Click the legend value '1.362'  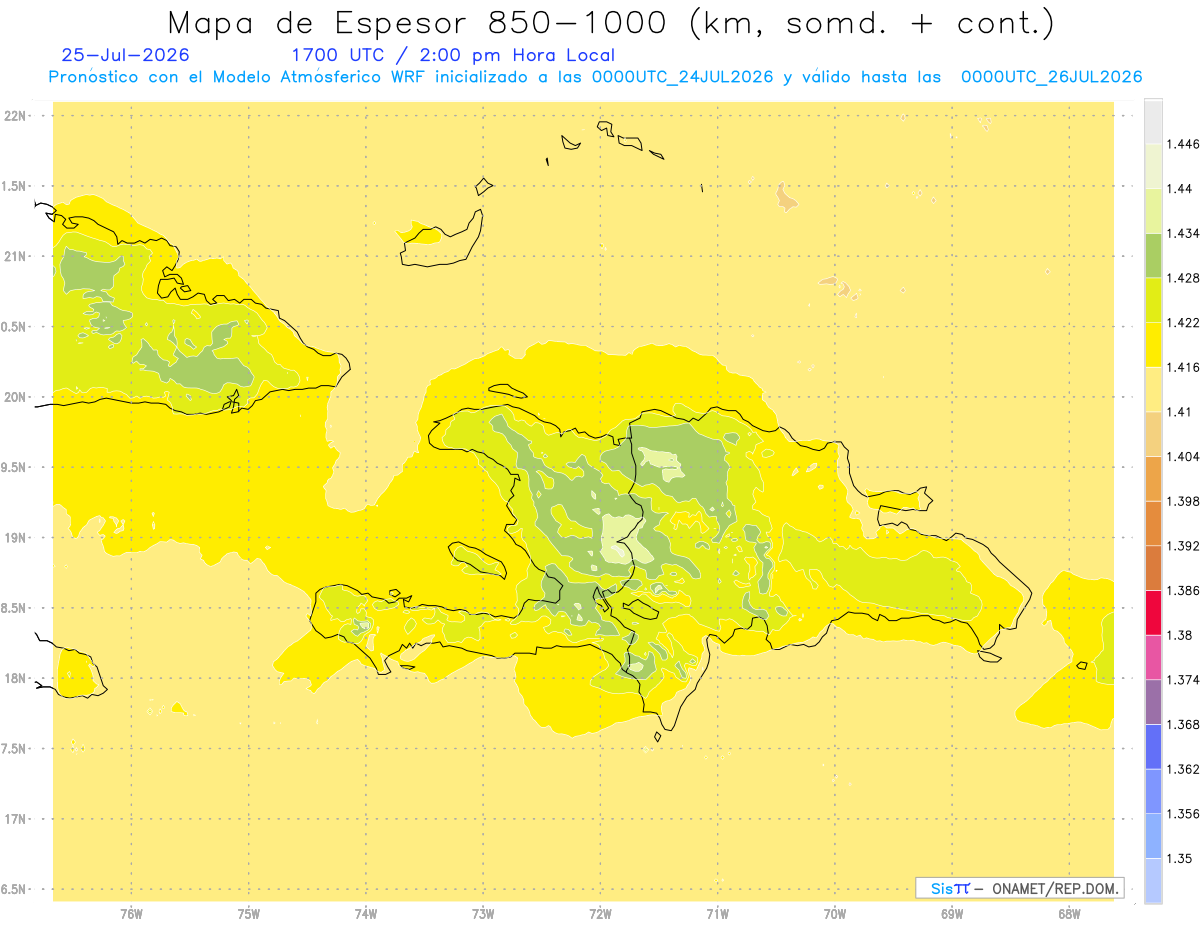pyautogui.click(x=1183, y=769)
